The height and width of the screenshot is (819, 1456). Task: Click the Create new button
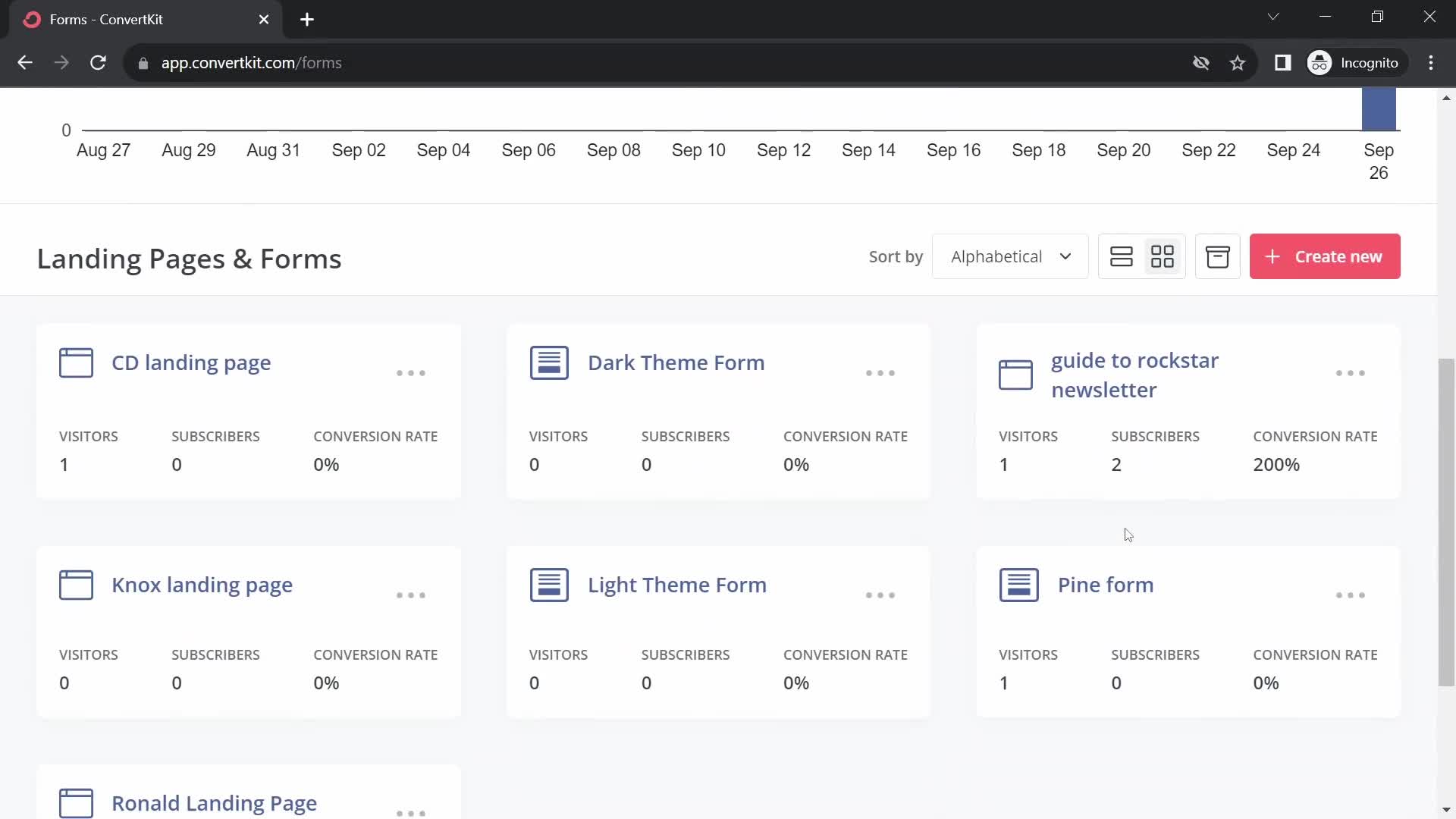(1325, 256)
